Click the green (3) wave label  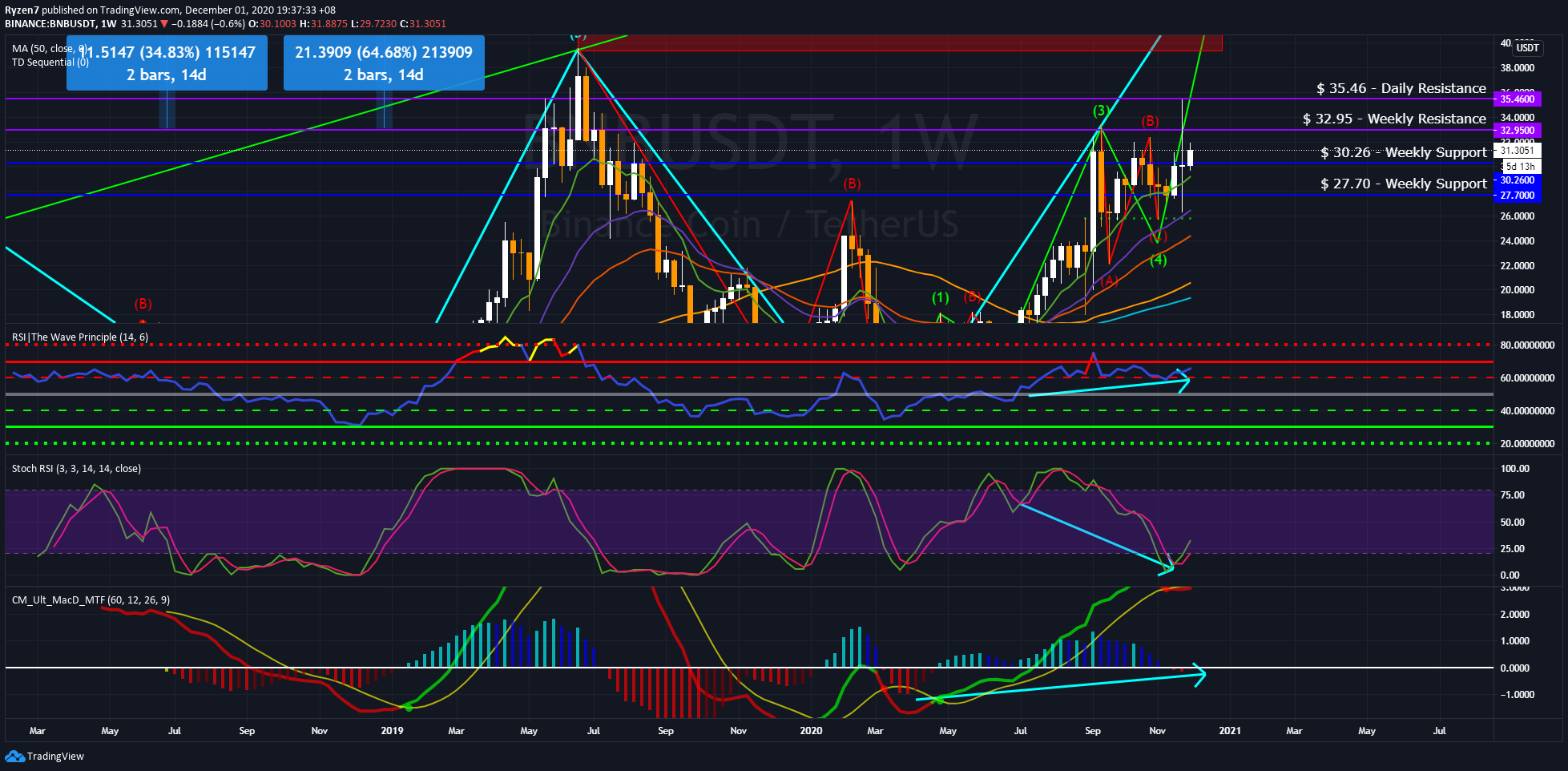click(1102, 111)
